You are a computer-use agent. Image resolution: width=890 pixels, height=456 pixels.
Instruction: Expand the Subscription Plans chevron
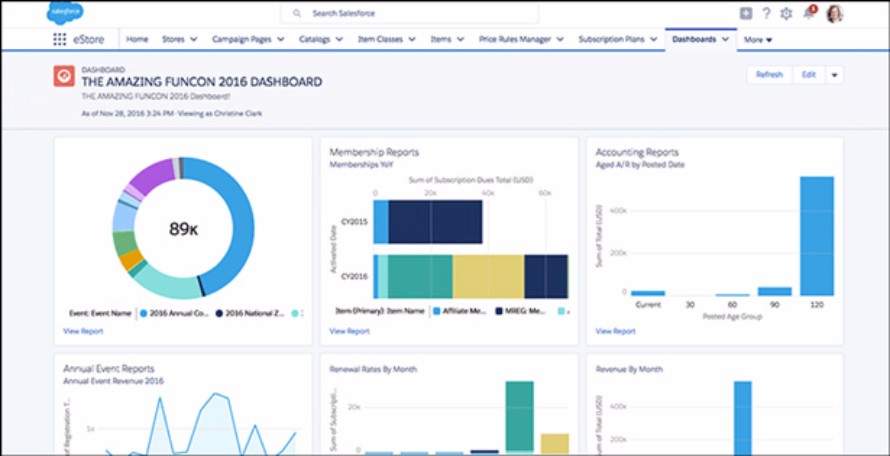point(654,40)
